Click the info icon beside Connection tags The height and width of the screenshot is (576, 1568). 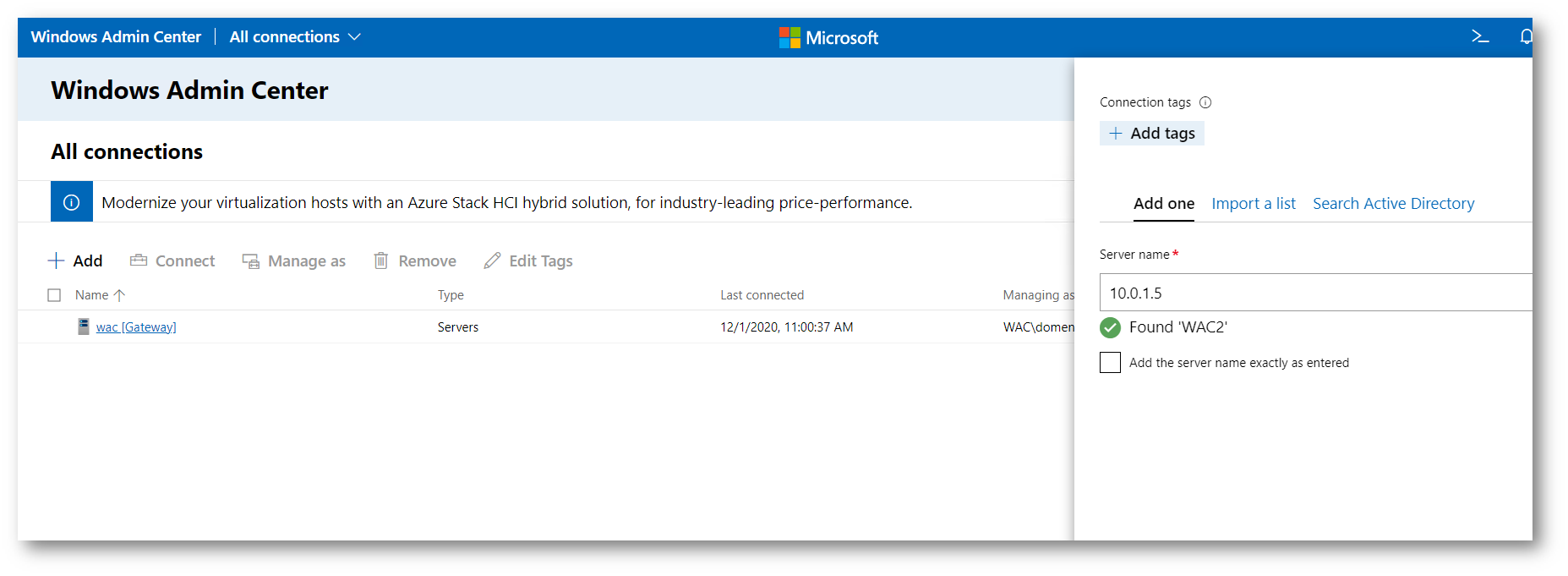1205,102
